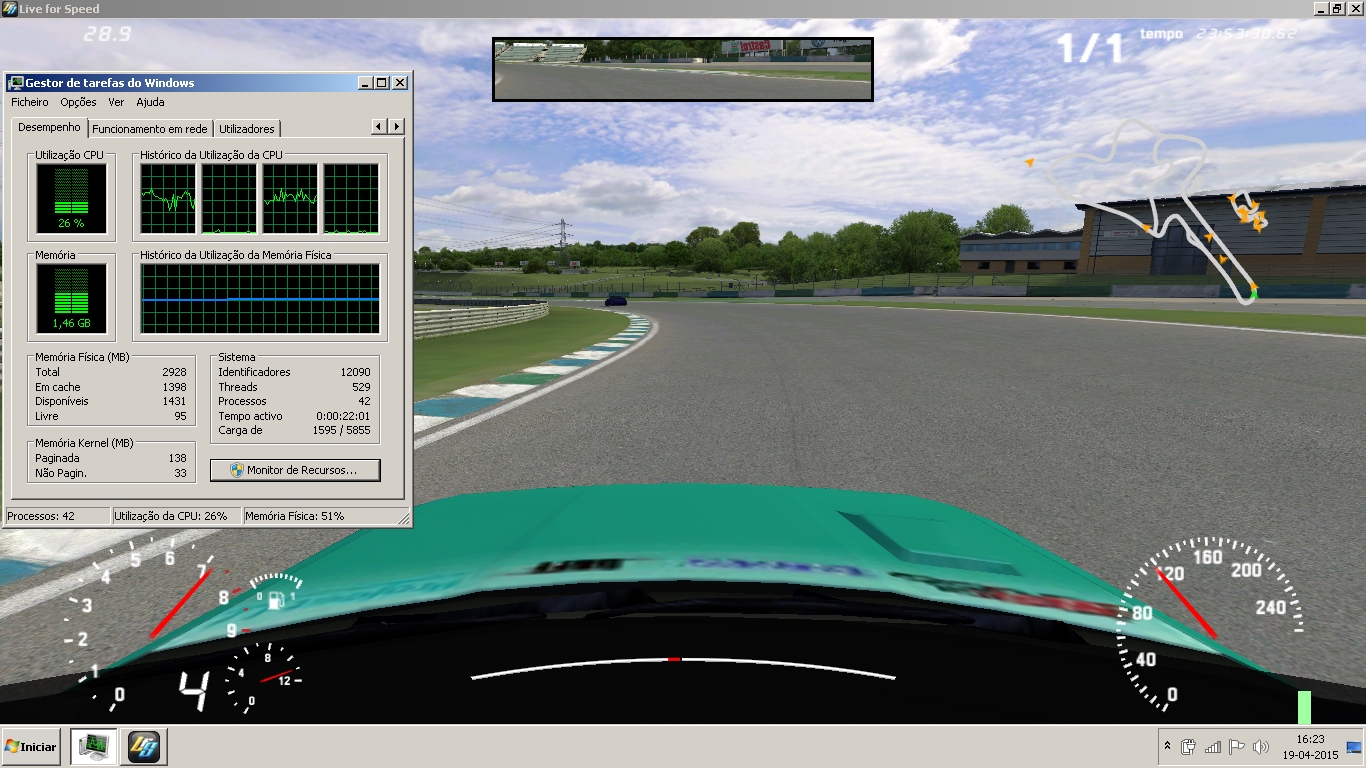
Task: Click the green pedal bar in the game
Action: tap(1304, 707)
